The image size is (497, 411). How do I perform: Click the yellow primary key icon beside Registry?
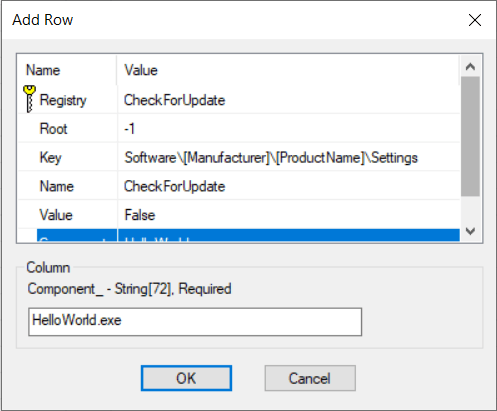coord(29,99)
